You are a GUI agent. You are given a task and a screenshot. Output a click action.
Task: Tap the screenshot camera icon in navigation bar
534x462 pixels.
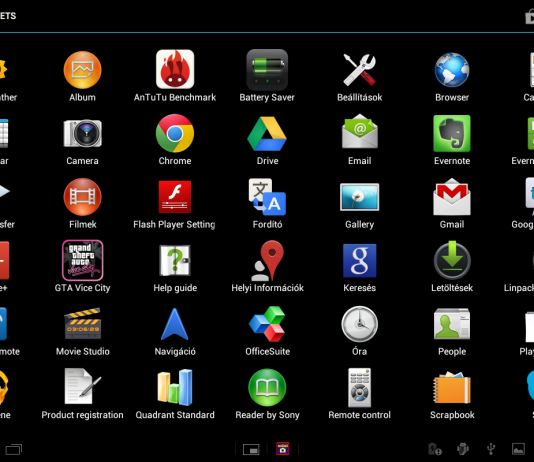(x=283, y=449)
